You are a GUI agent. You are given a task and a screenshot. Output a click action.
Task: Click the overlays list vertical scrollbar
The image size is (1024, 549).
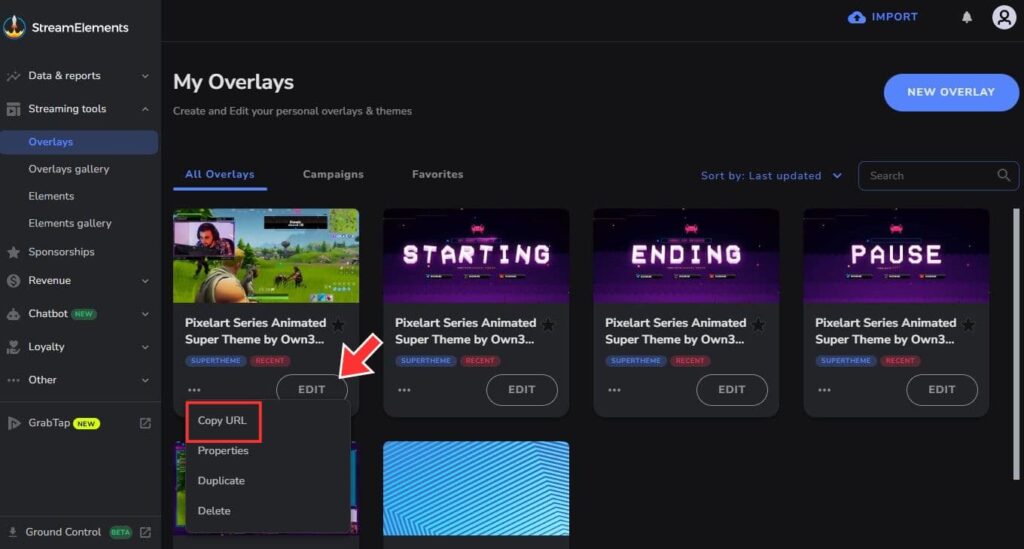tap(1016, 344)
